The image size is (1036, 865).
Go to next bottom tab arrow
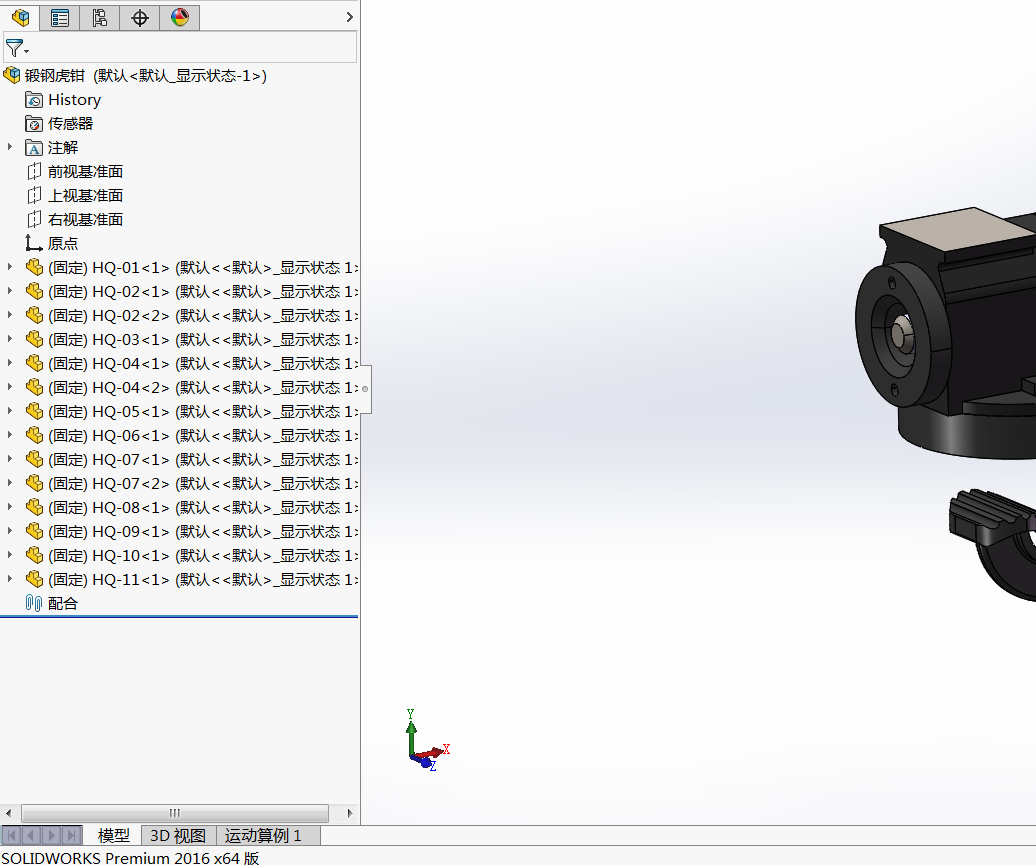[x=52, y=835]
